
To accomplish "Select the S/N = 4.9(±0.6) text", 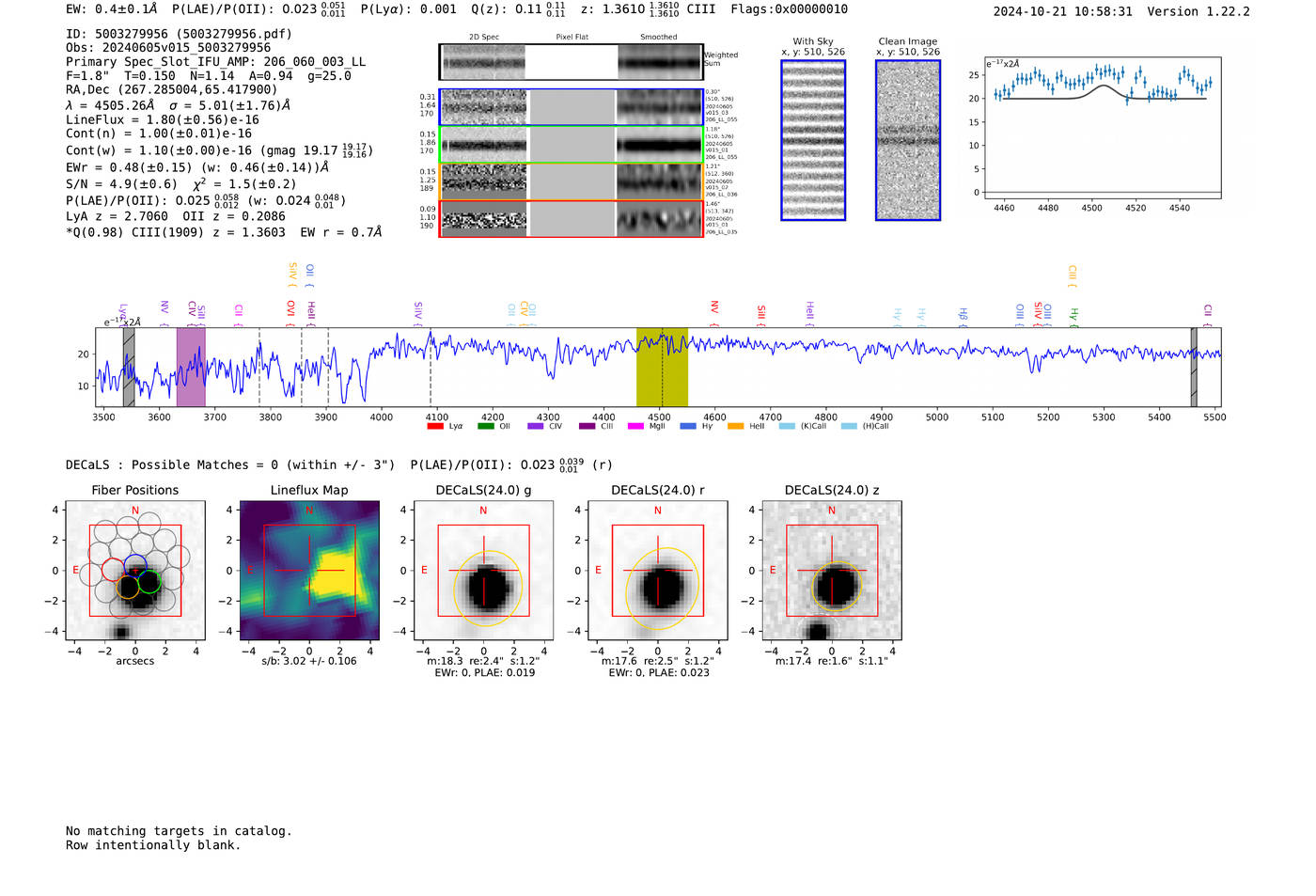I will click(121, 184).
